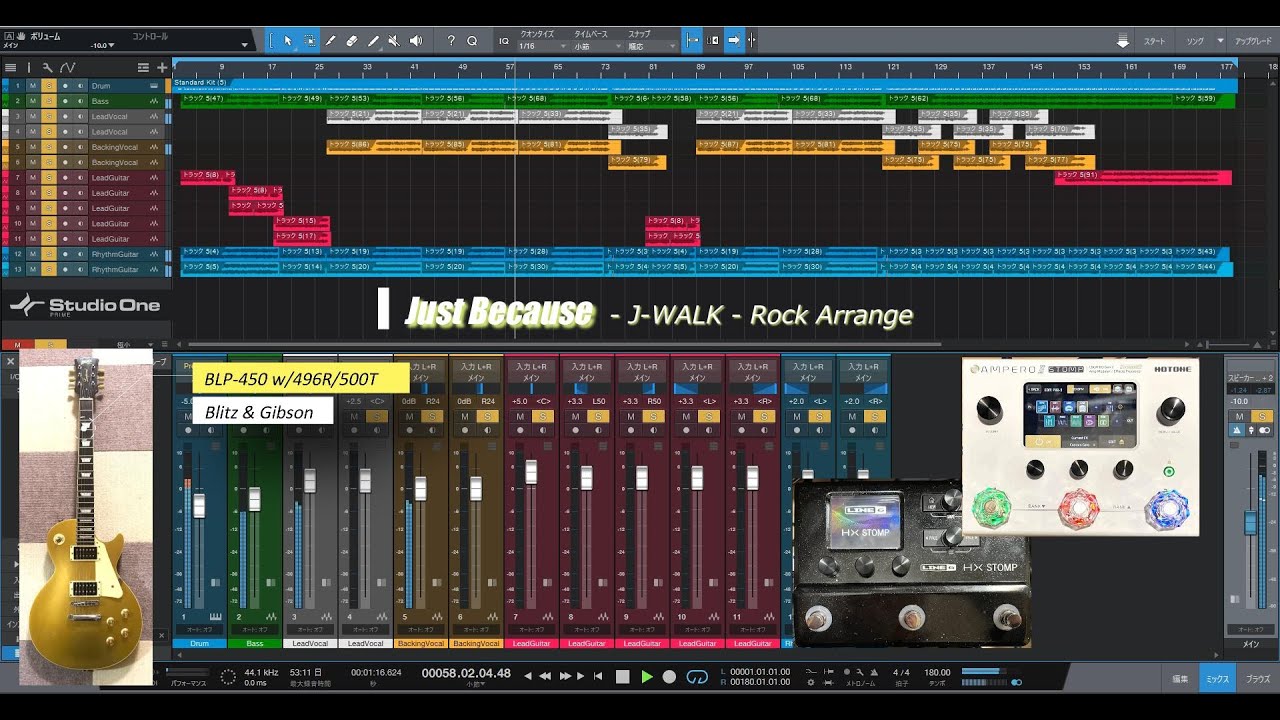Select the Range tool
This screenshot has height=720, width=1280.
309,41
